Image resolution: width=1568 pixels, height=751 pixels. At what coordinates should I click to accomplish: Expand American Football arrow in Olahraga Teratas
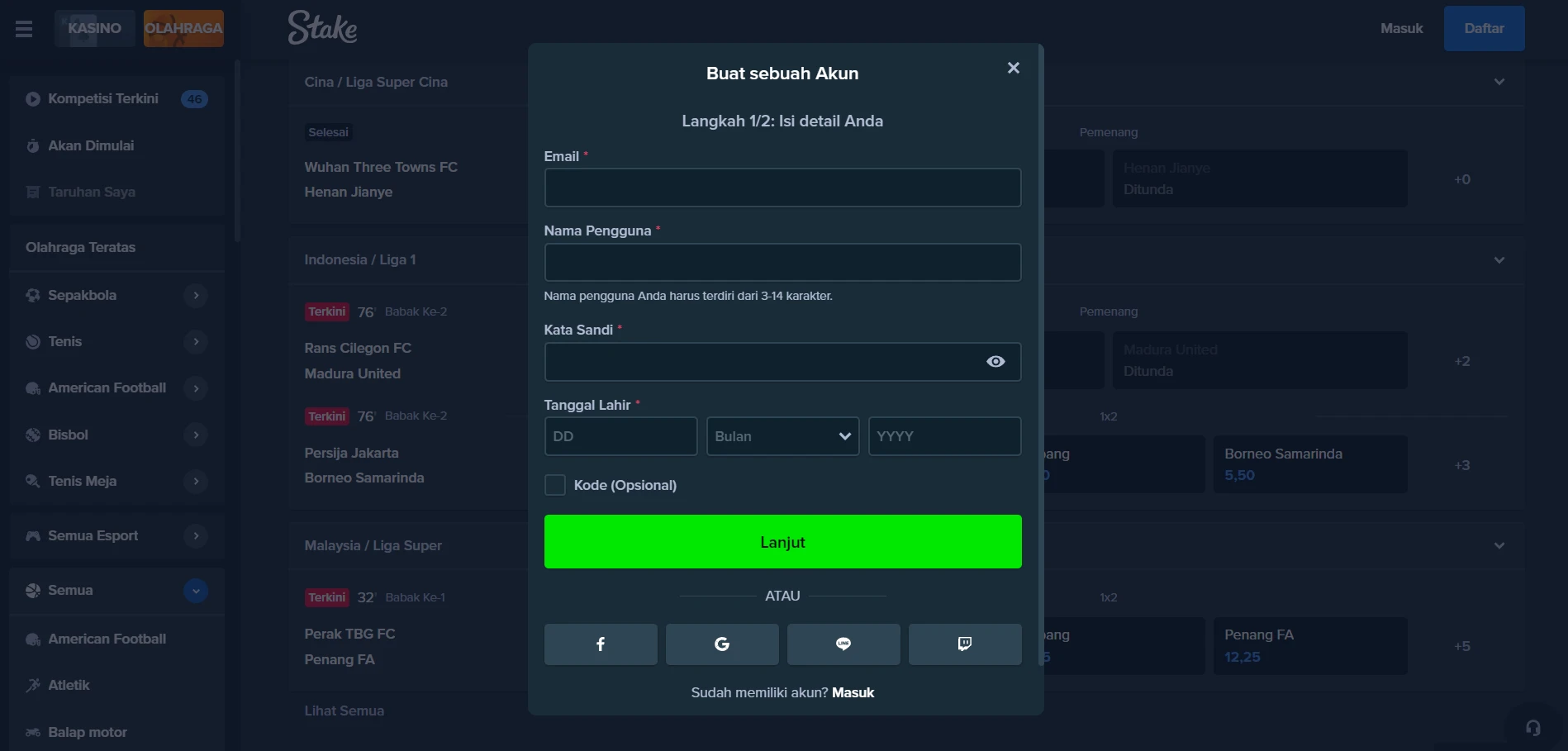click(196, 388)
